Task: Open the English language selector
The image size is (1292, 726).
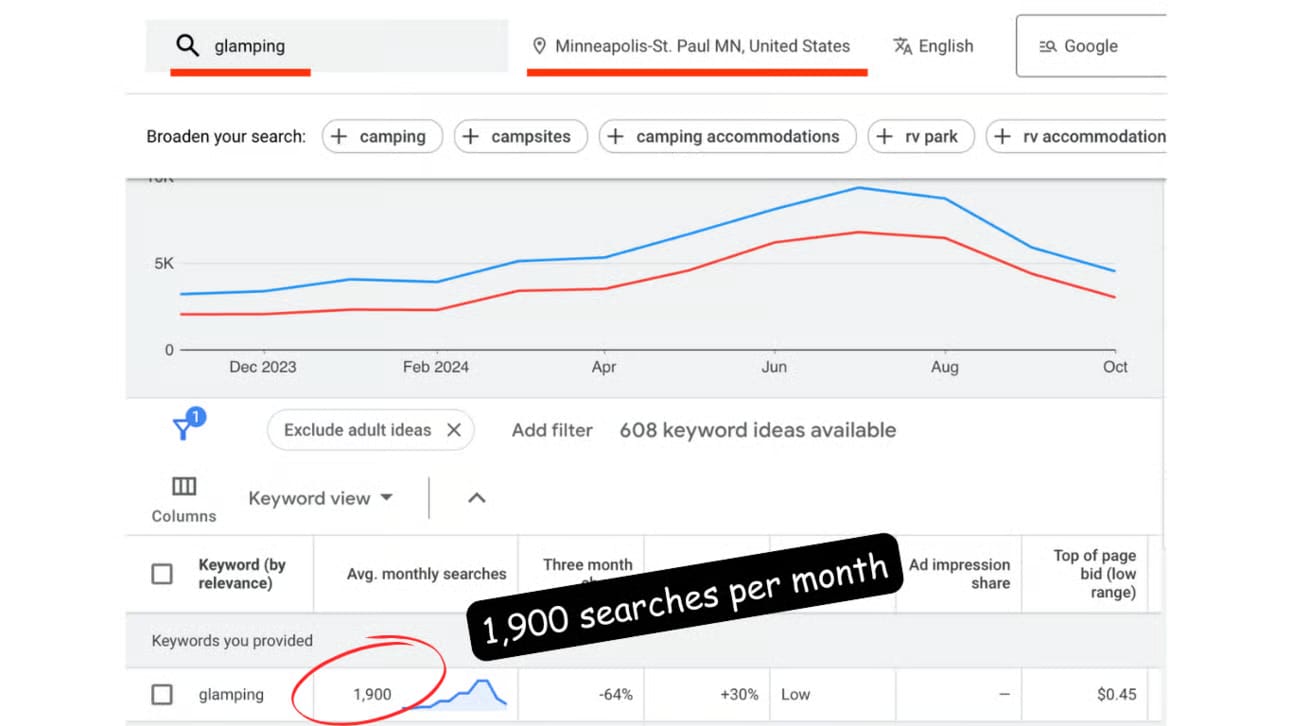Action: [x=933, y=46]
